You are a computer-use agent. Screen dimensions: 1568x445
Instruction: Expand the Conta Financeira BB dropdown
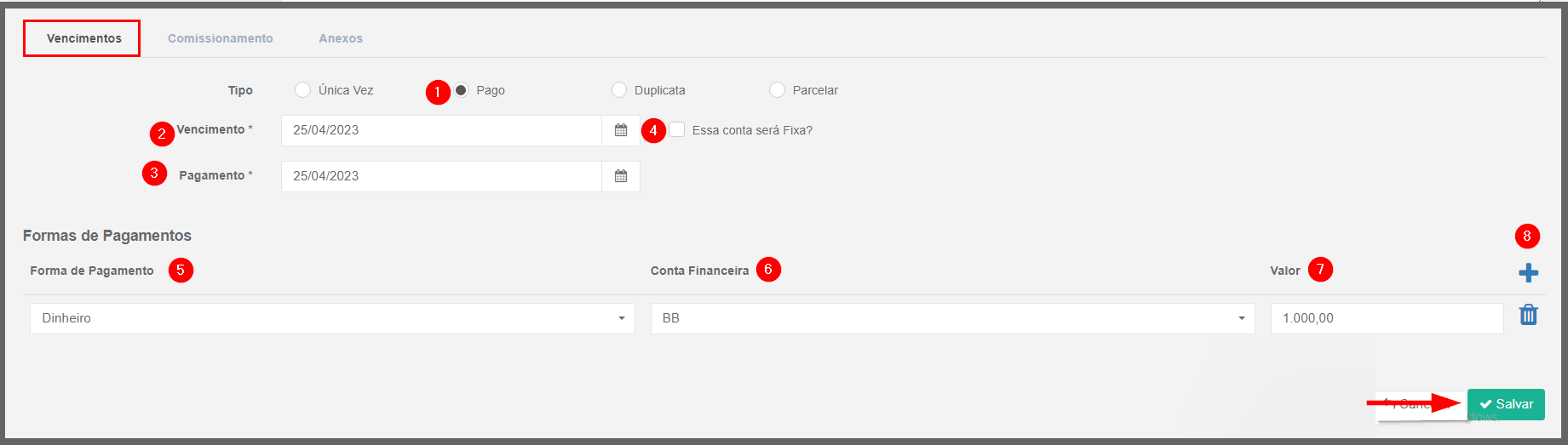[952, 318]
